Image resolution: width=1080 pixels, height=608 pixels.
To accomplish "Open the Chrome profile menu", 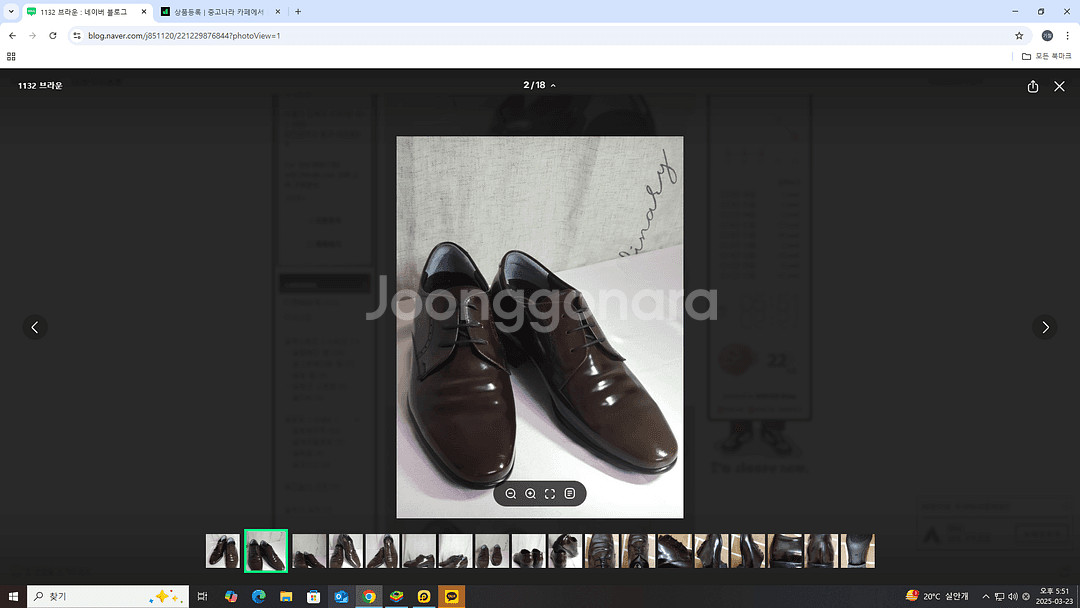I will pos(1047,35).
